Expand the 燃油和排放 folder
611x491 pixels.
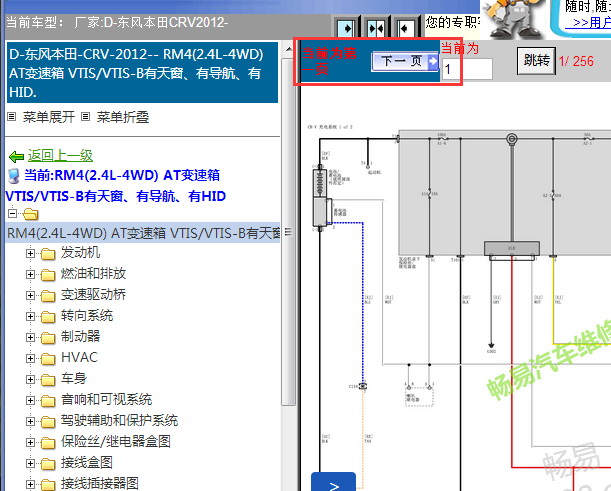click(x=30, y=274)
